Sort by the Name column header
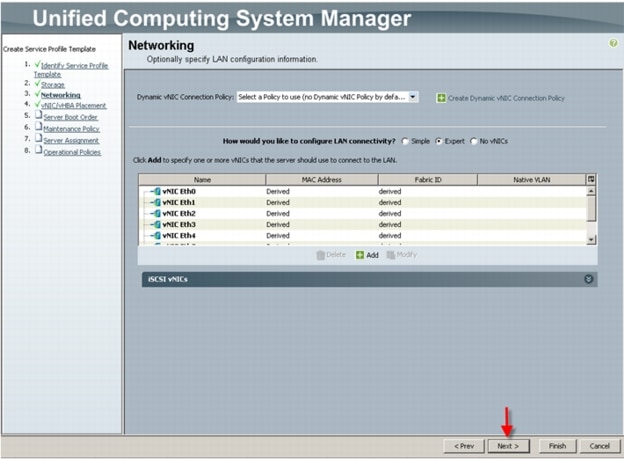 [202, 180]
